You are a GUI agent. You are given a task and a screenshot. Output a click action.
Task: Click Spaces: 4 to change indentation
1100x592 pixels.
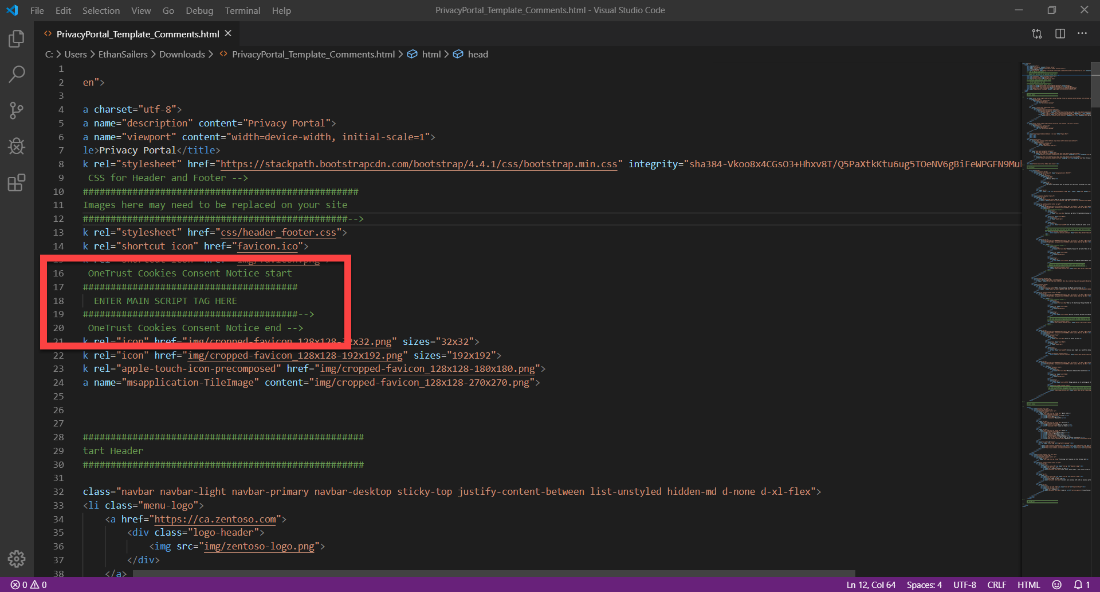[923, 584]
